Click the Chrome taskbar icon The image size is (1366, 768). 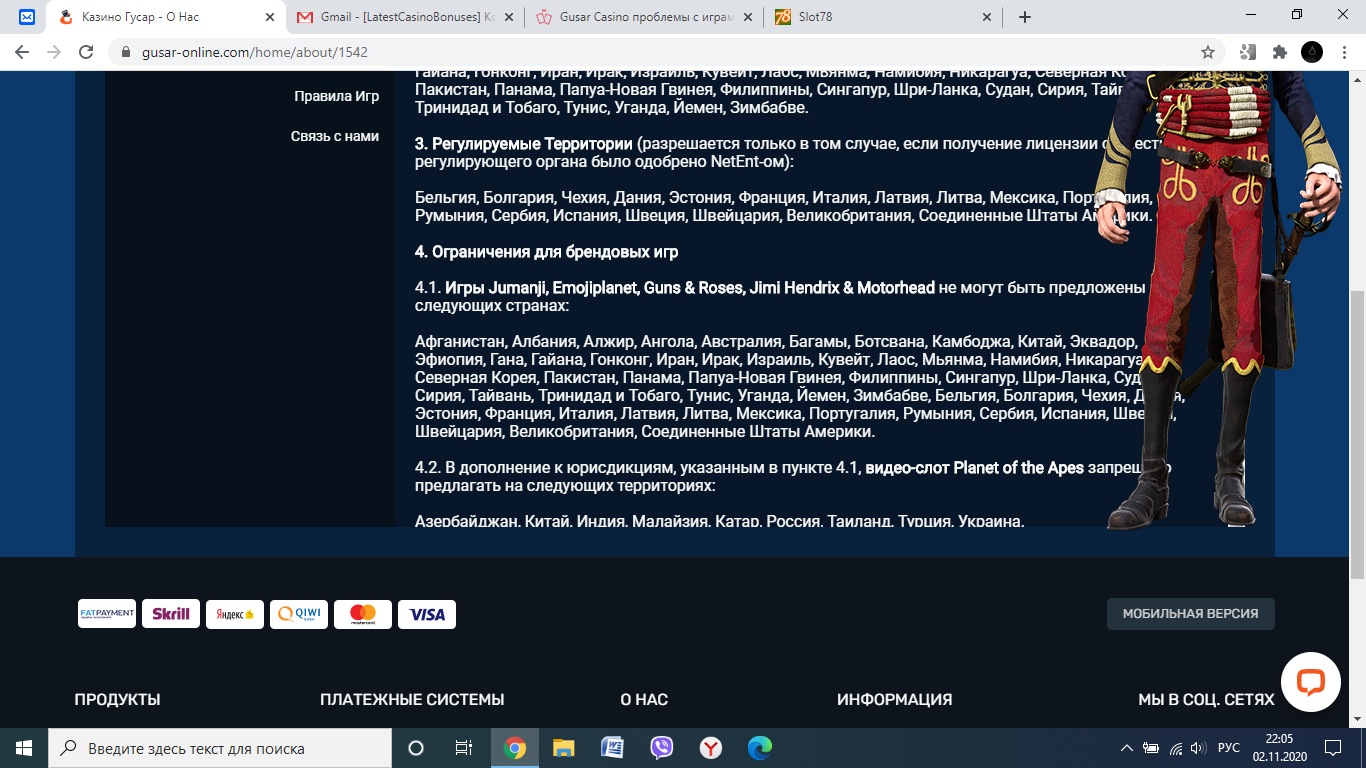515,748
